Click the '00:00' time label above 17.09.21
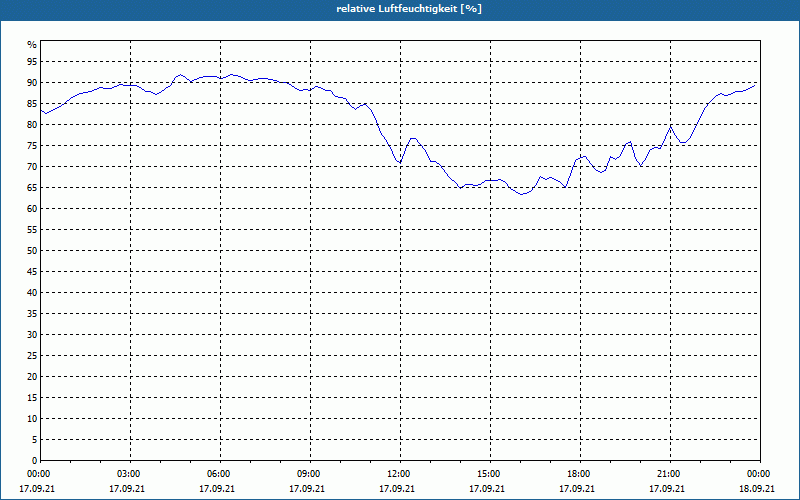The image size is (800, 500). [x=38, y=474]
